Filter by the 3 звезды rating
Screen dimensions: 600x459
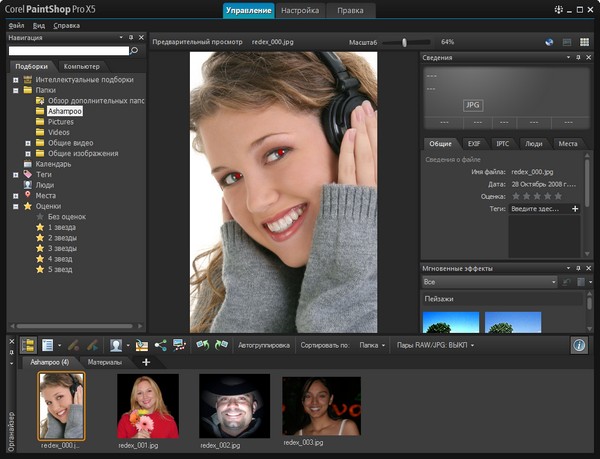(x=62, y=248)
